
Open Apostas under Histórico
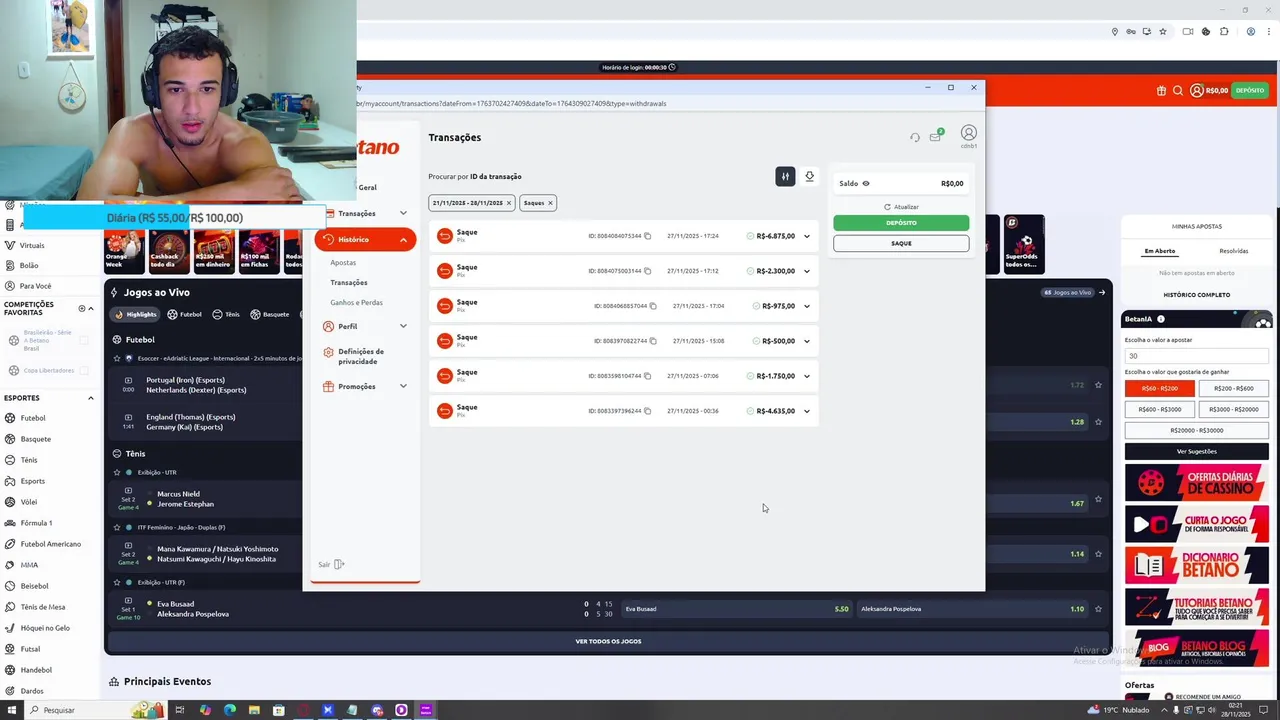343,263
